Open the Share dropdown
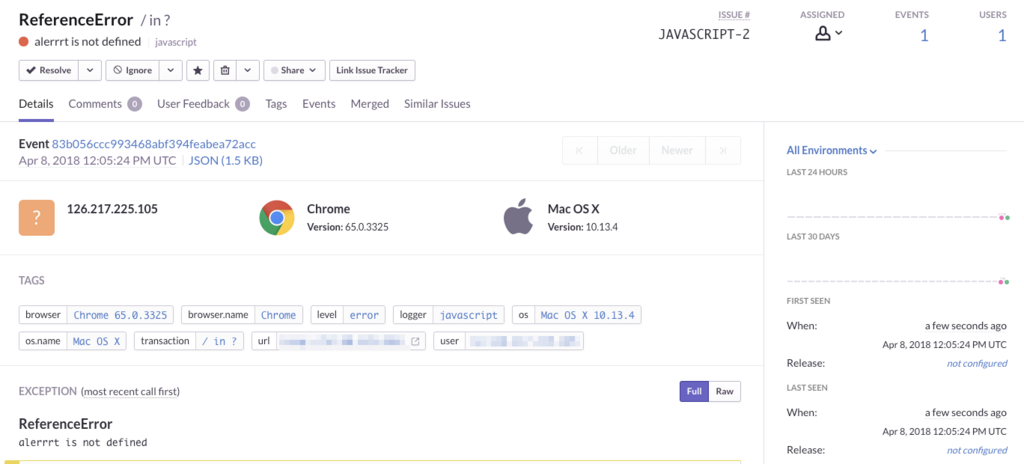1024x464 pixels. (x=295, y=71)
